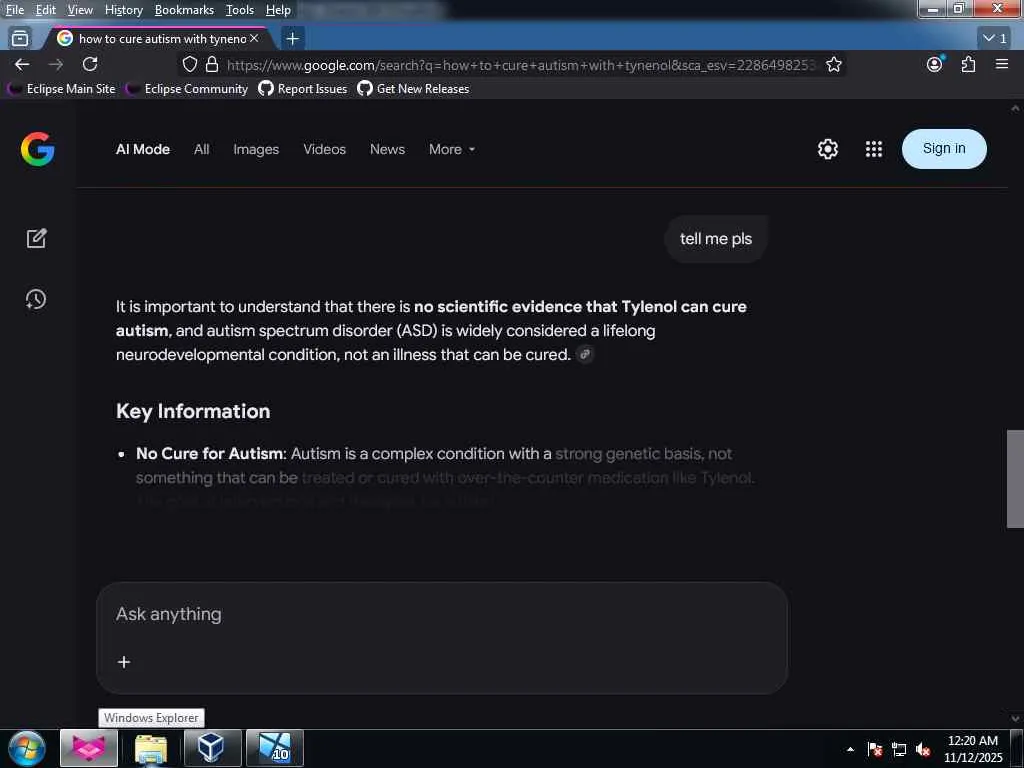The height and width of the screenshot is (768, 1024).
Task: Switch to the Images tab
Action: pos(256,150)
